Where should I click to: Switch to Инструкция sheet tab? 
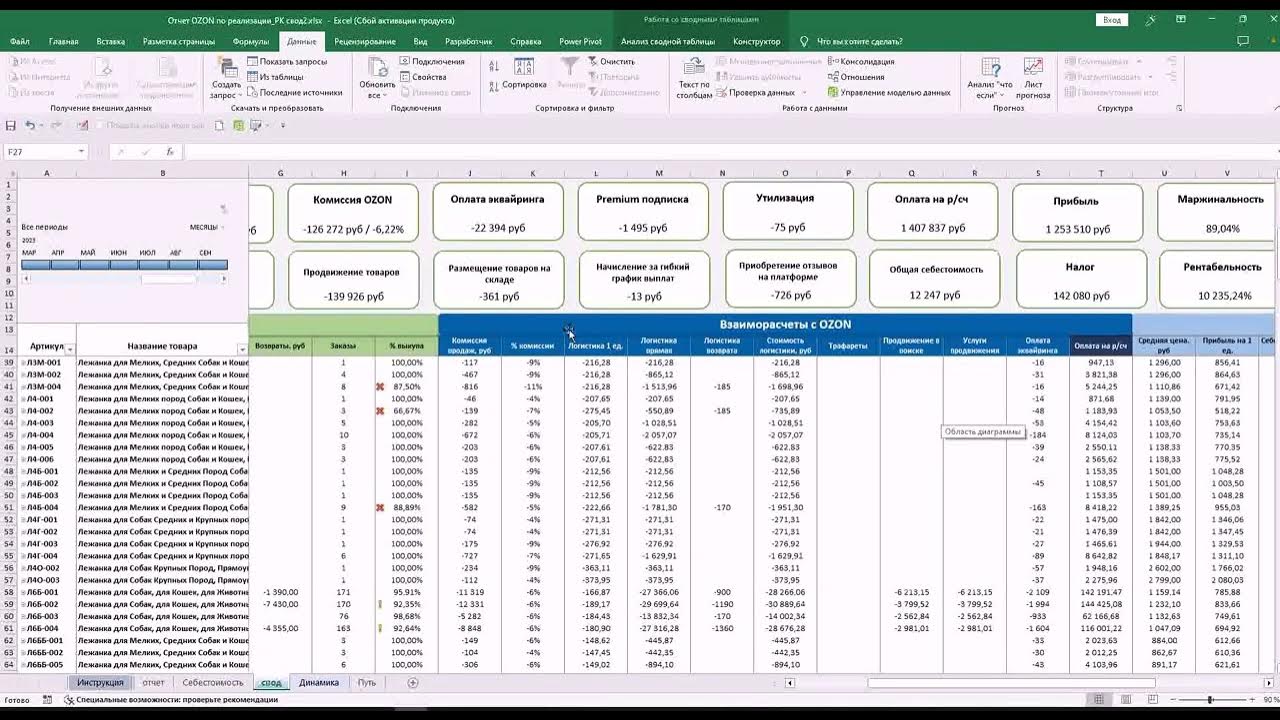tap(100, 683)
